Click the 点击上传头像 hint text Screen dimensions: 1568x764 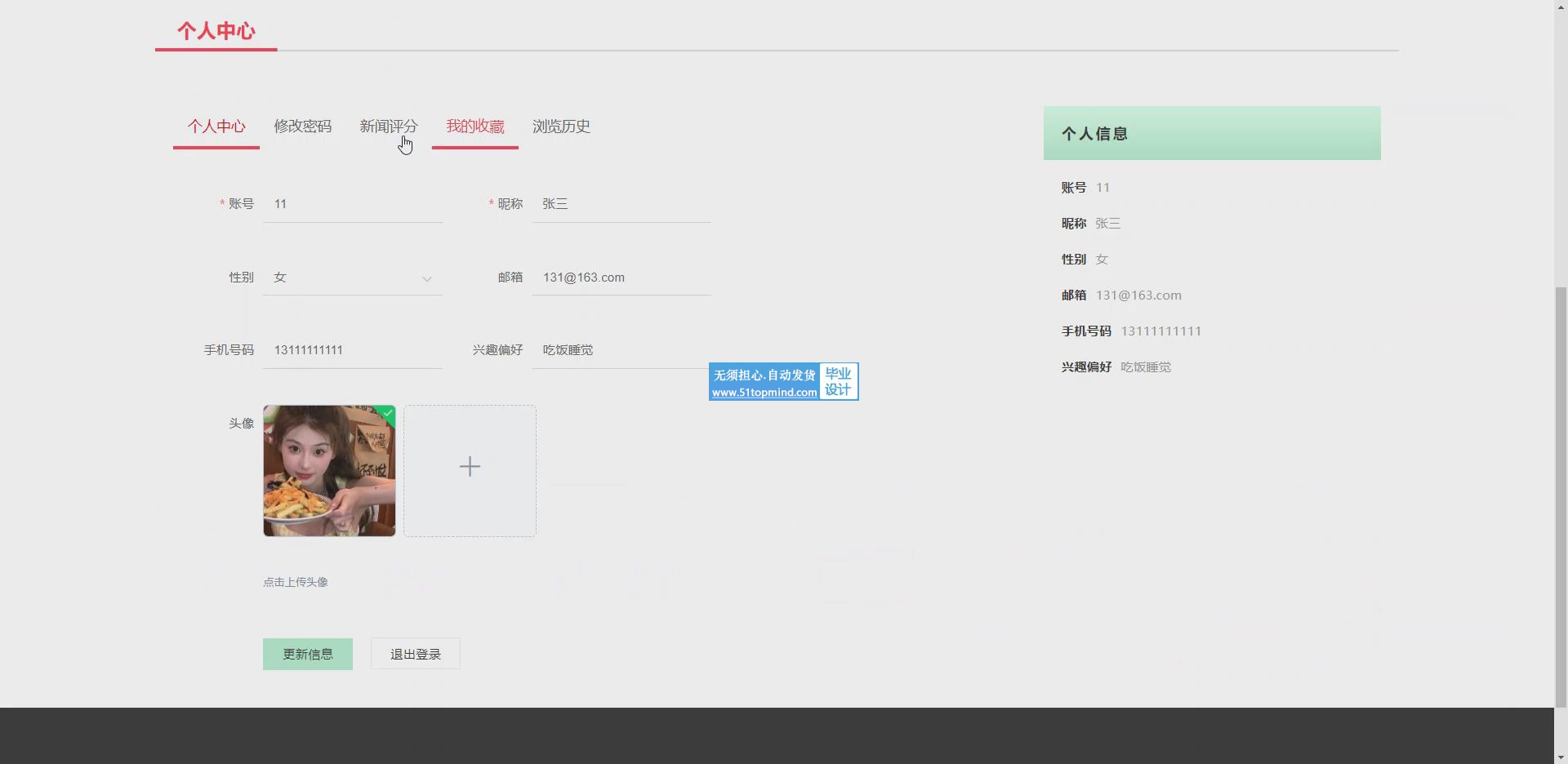pos(296,582)
